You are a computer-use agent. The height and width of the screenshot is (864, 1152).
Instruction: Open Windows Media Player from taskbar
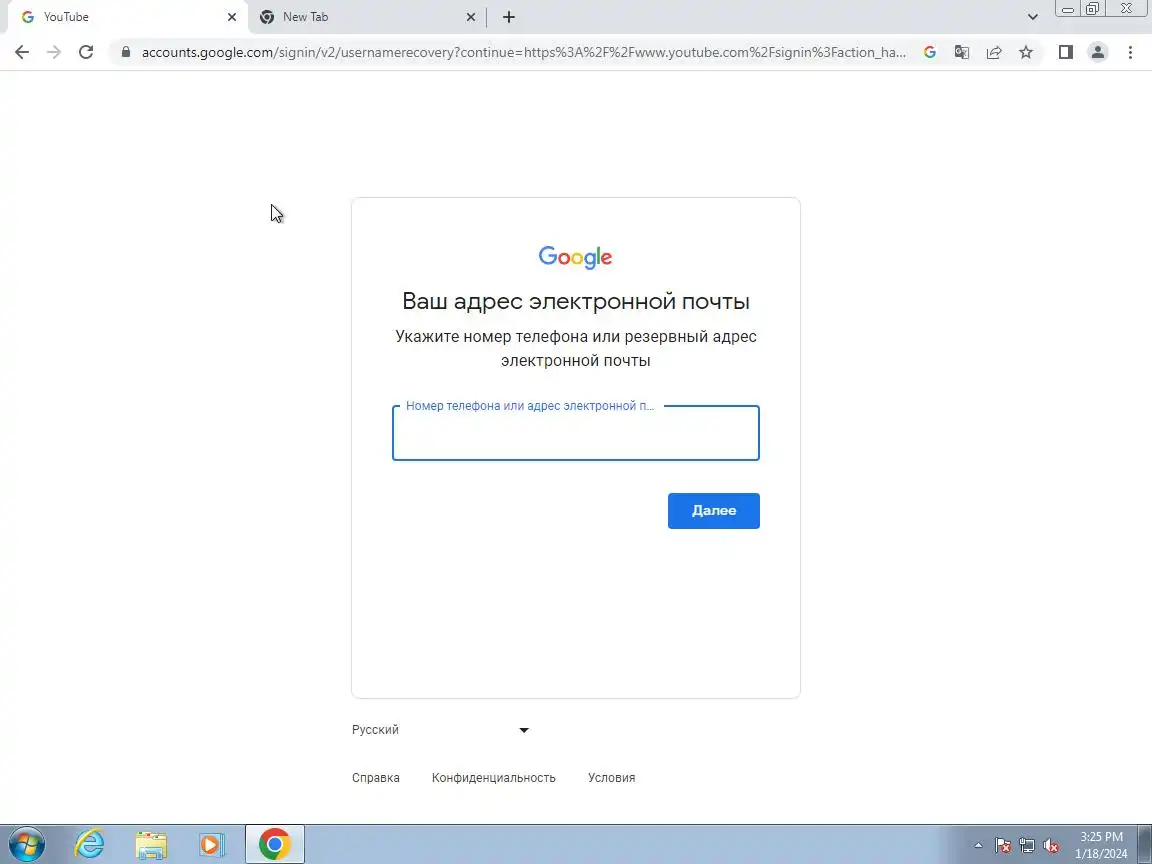(x=212, y=844)
